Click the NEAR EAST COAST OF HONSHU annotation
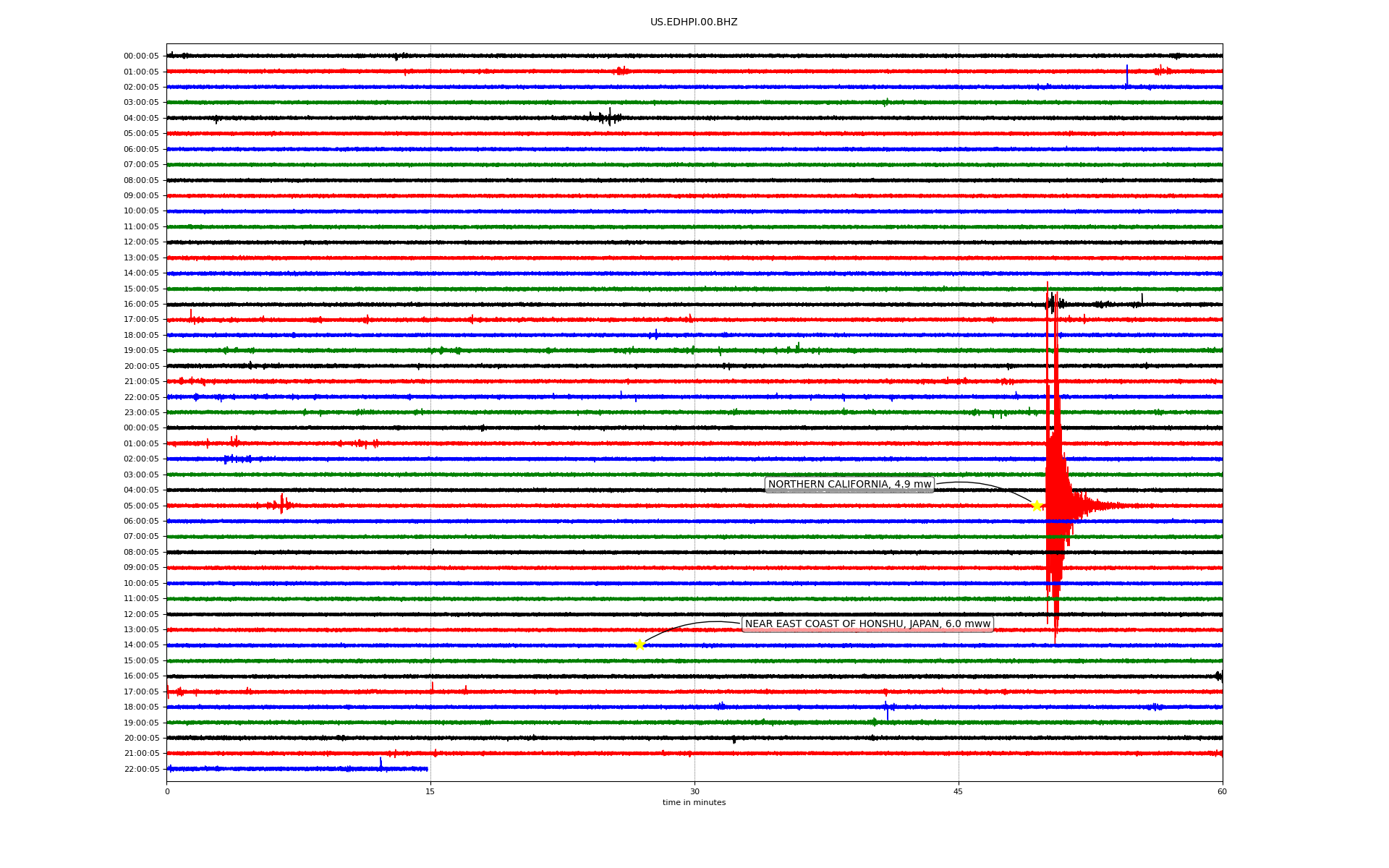 [867, 624]
